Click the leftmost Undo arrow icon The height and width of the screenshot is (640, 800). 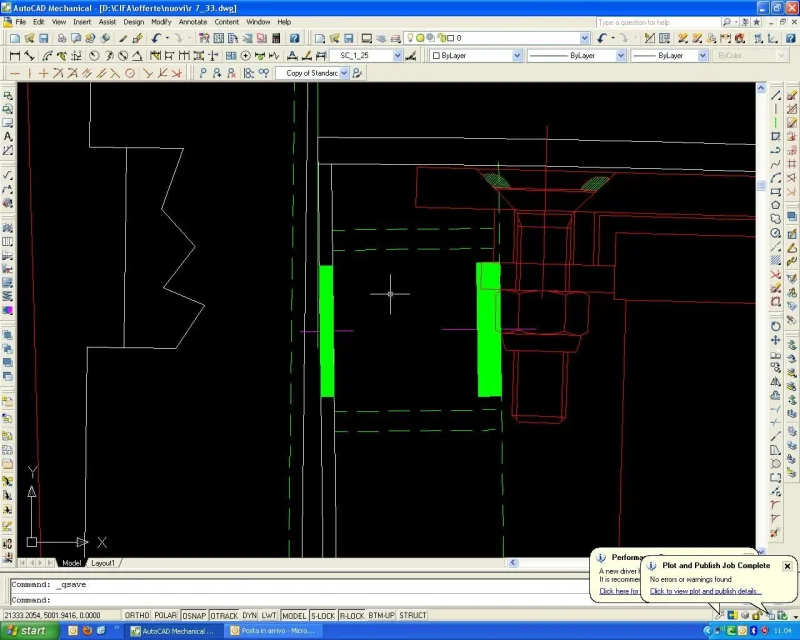(x=156, y=38)
